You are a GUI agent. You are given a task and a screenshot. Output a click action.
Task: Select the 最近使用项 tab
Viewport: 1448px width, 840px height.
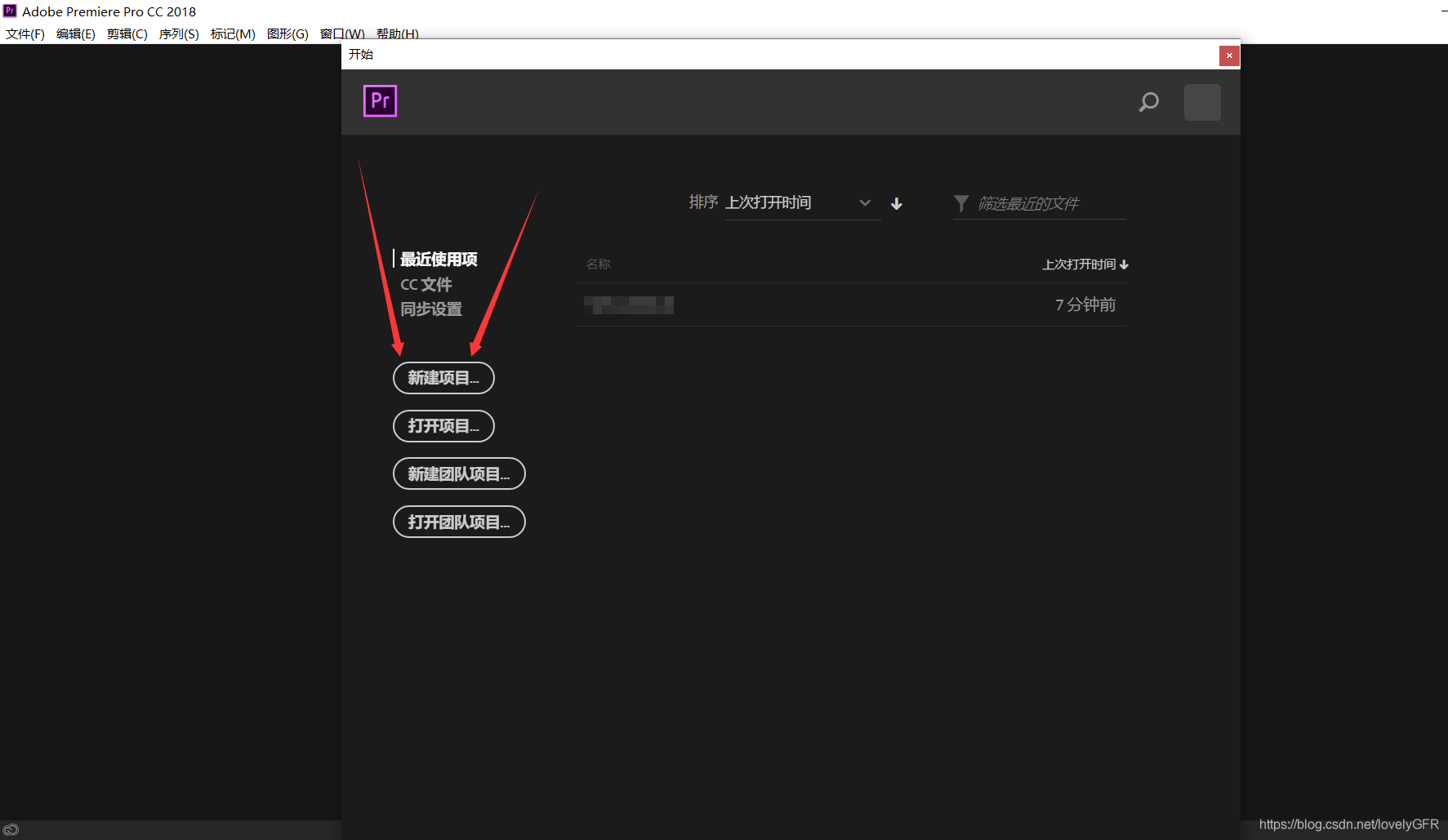[439, 260]
